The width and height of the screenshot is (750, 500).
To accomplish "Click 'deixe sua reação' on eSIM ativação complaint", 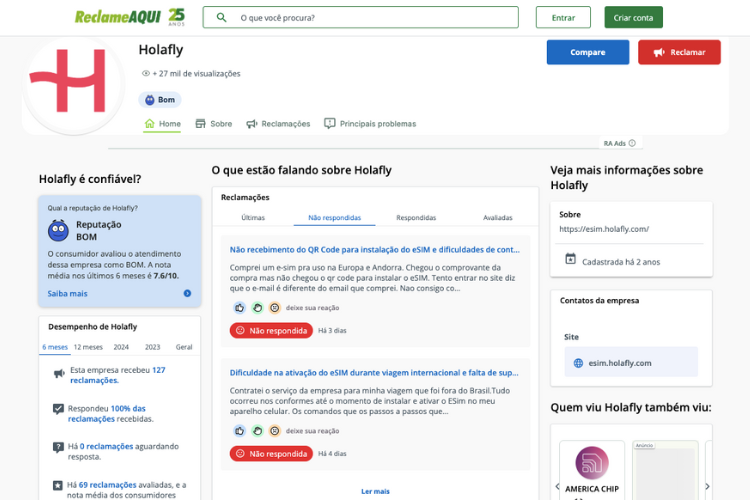I will click(312, 431).
